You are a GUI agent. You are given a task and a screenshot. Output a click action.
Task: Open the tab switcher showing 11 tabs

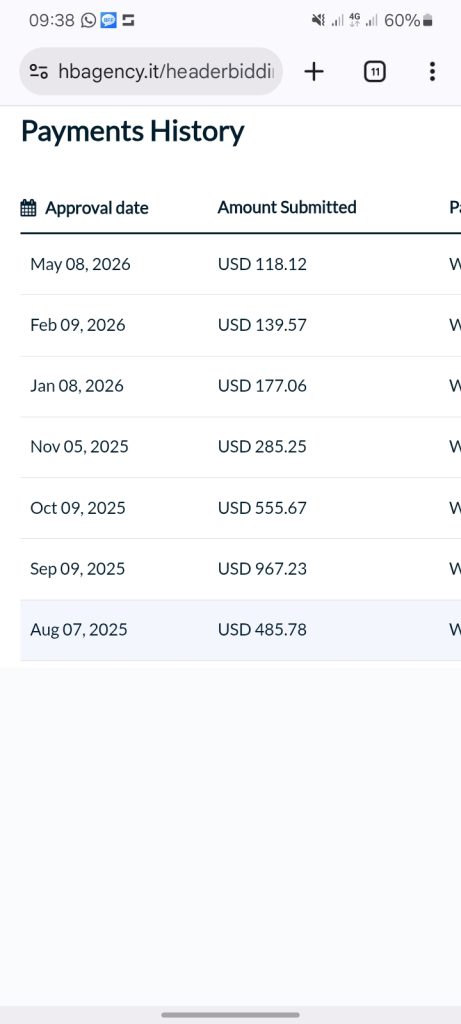pyautogui.click(x=374, y=71)
